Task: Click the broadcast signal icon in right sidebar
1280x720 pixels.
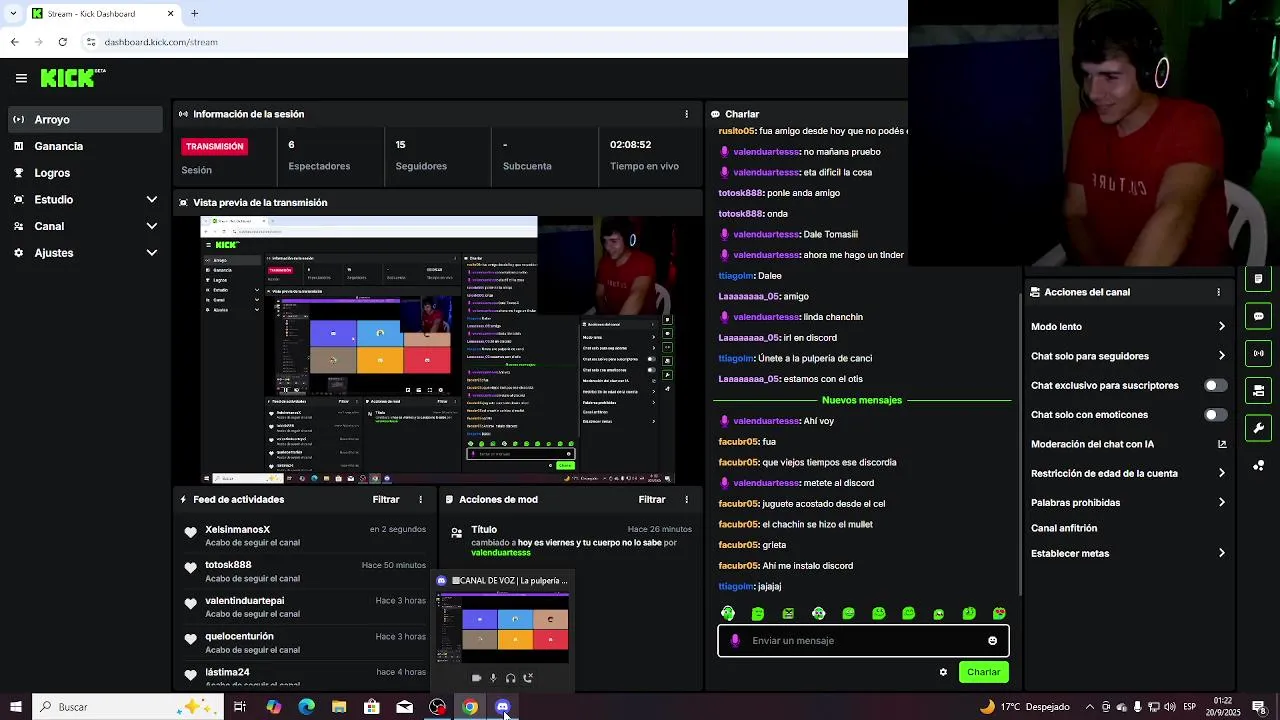Action: [x=1258, y=353]
